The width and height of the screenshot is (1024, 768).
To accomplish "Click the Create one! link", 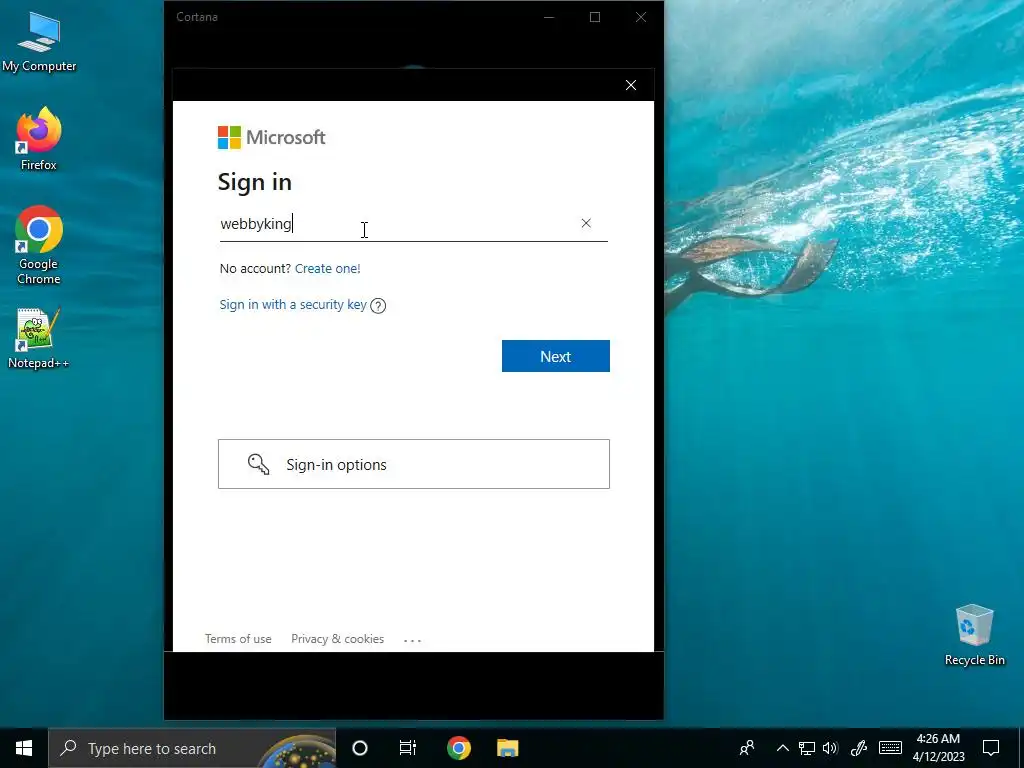I will click(x=328, y=268).
